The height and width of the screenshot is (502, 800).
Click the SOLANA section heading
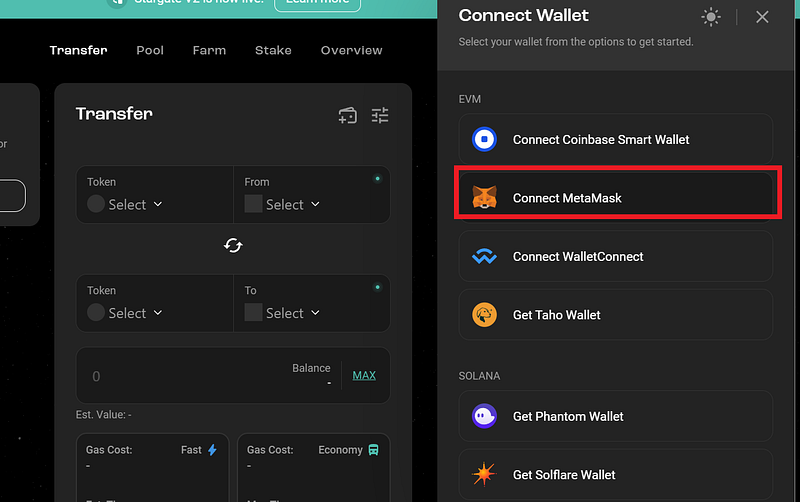point(479,376)
